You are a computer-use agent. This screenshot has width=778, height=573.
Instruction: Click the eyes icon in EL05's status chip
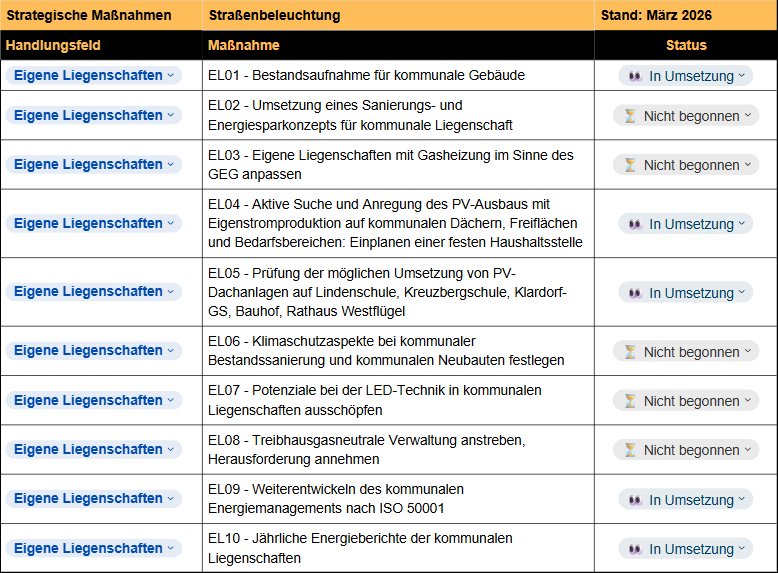[634, 293]
